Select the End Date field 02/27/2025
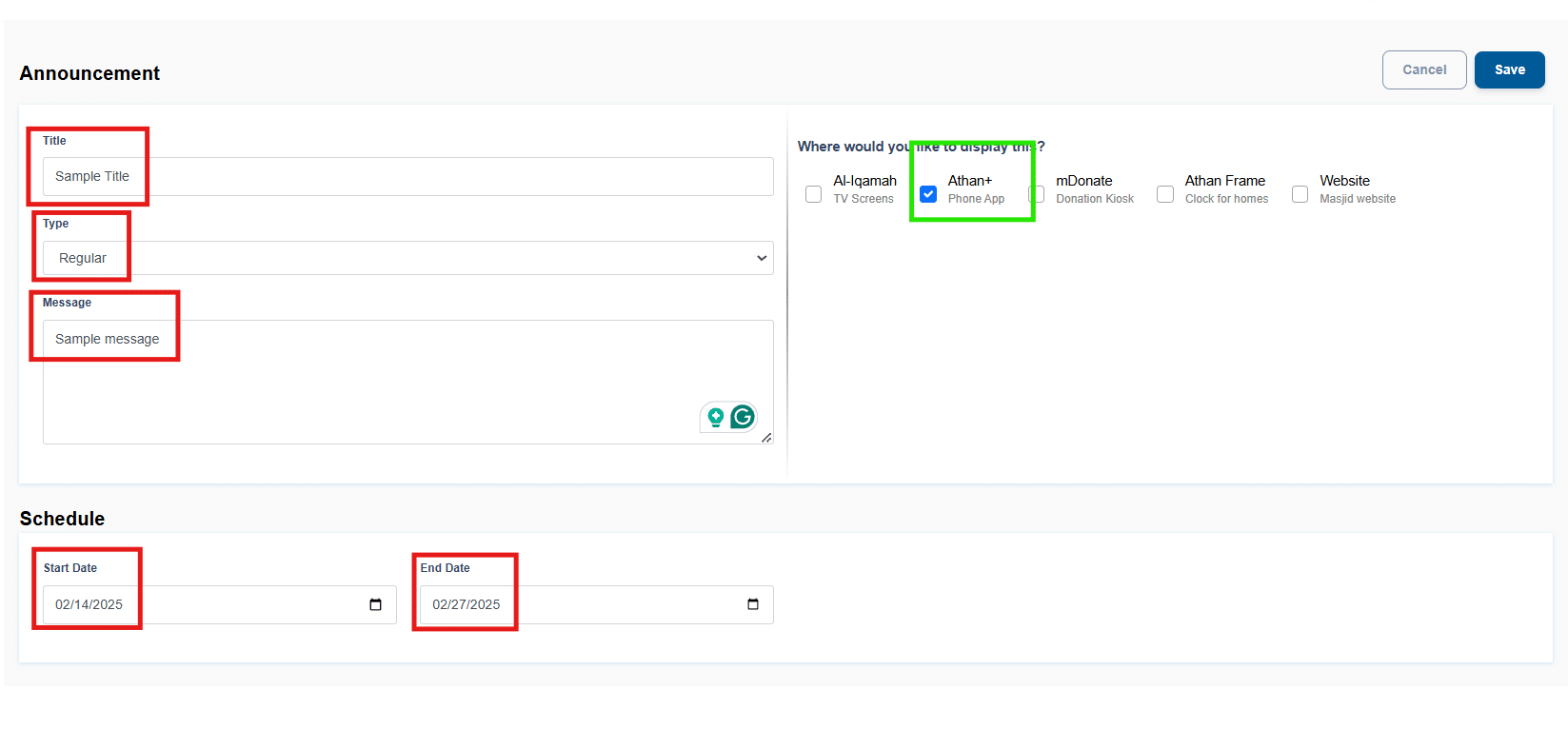 pos(596,604)
